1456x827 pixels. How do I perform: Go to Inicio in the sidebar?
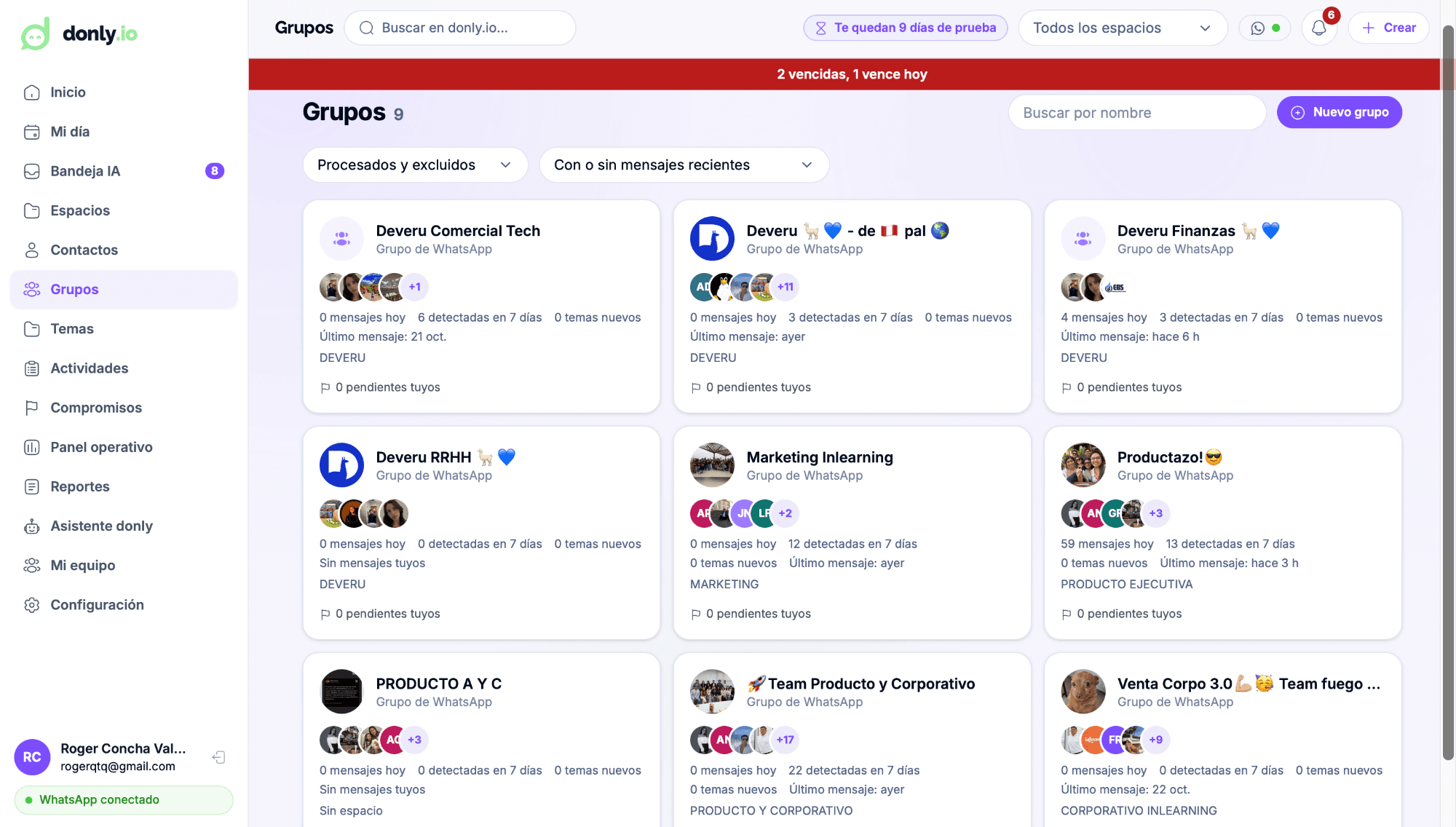pos(124,92)
